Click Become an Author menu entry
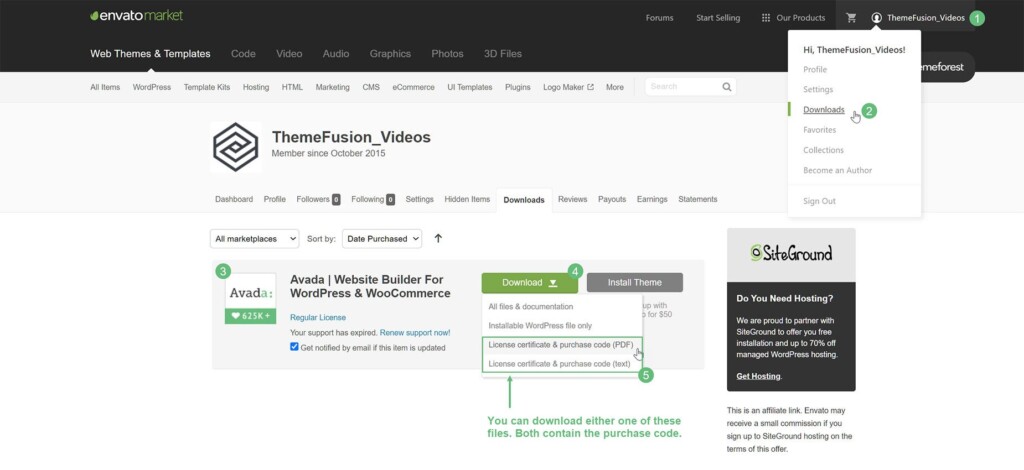This screenshot has height=470, width=1024. coord(837,170)
